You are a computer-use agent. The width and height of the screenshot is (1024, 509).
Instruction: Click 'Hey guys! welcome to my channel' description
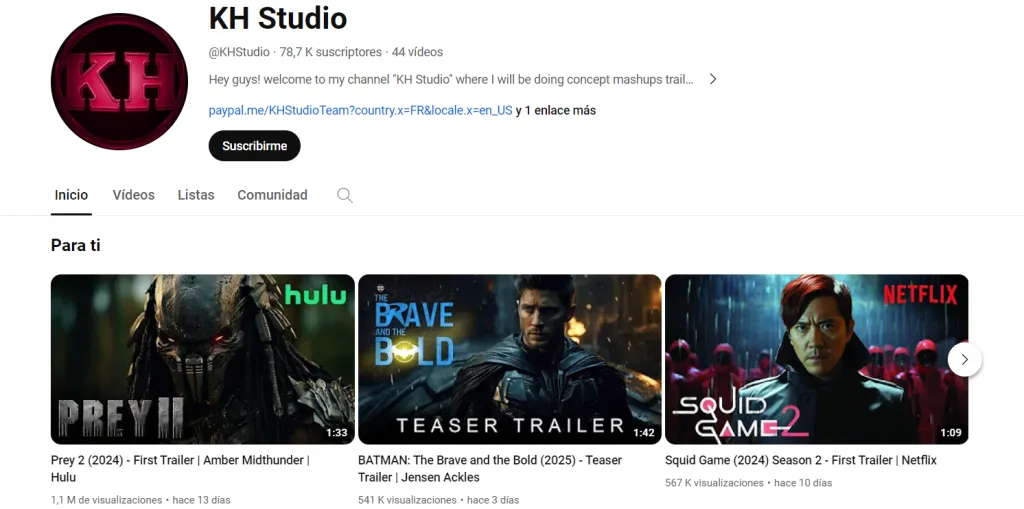[451, 79]
